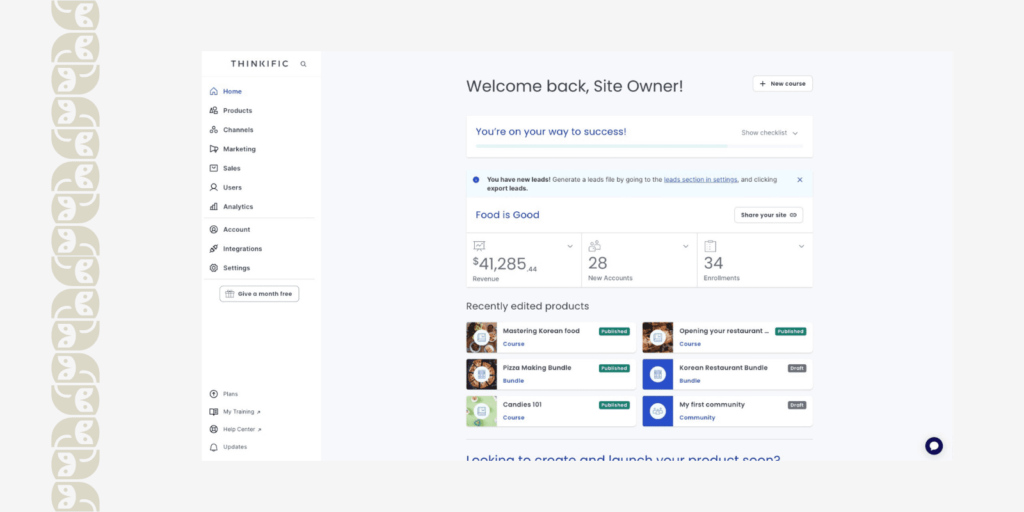Image resolution: width=1024 pixels, height=512 pixels.
Task: Click the Plans icon in sidebar
Action: coord(214,394)
